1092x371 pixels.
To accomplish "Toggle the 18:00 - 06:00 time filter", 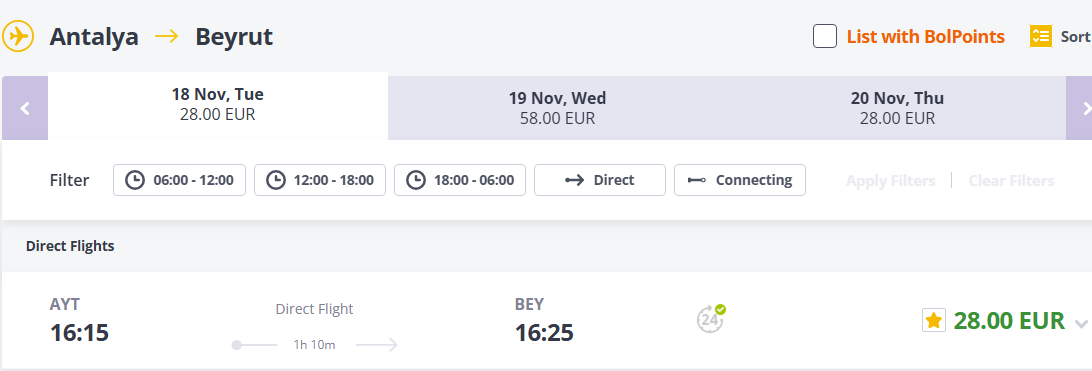I will point(460,180).
